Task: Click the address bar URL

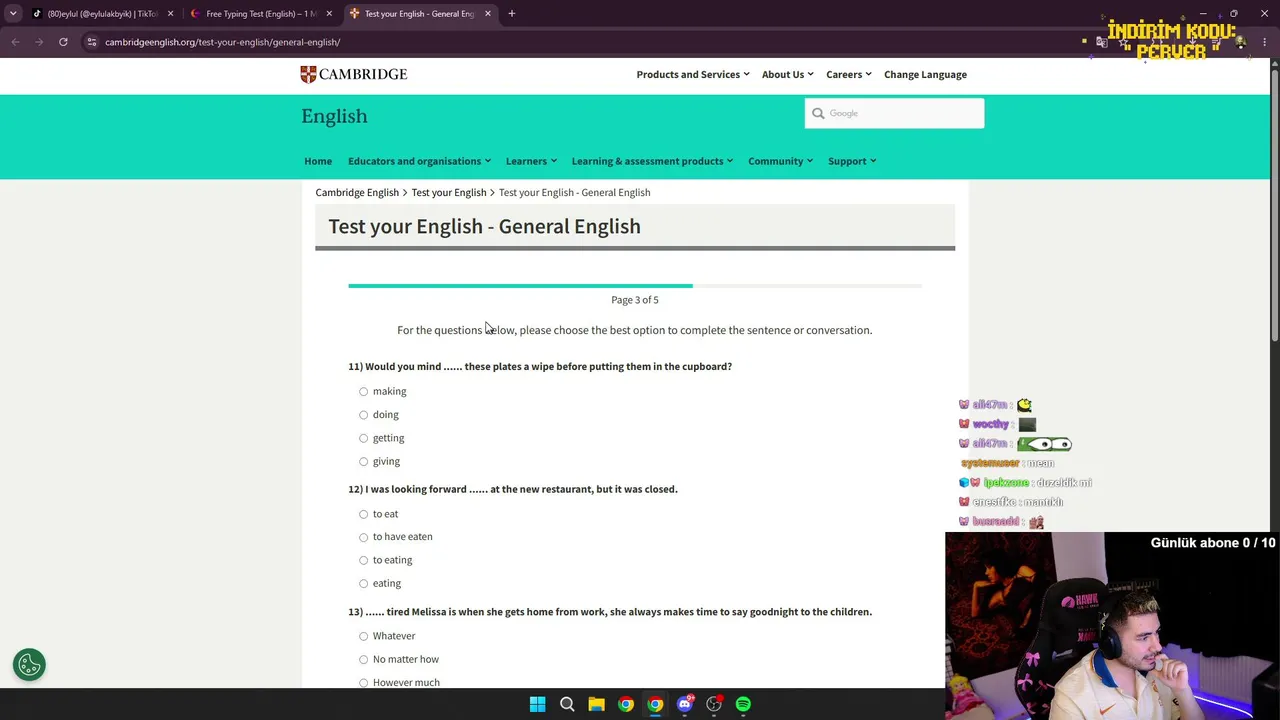Action: [x=222, y=42]
